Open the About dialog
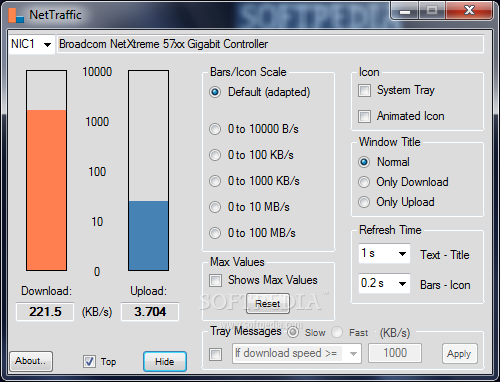500x382 pixels. (x=31, y=361)
